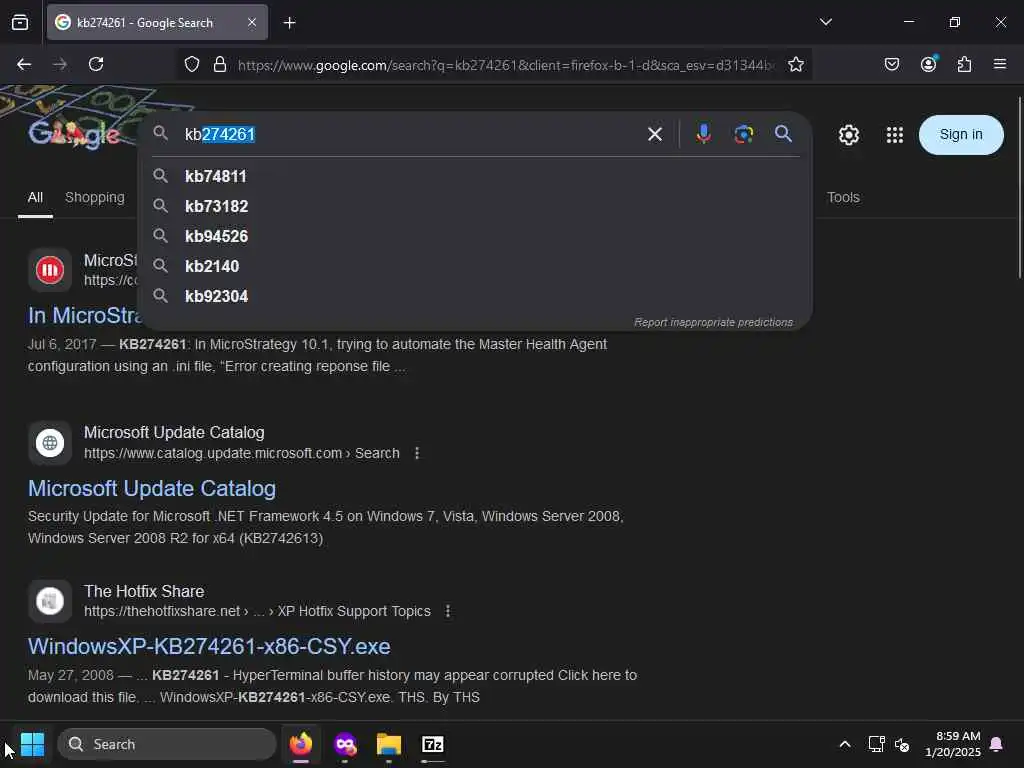Search by image with Lens icon
This screenshot has height=768, width=1024.
pos(743,135)
